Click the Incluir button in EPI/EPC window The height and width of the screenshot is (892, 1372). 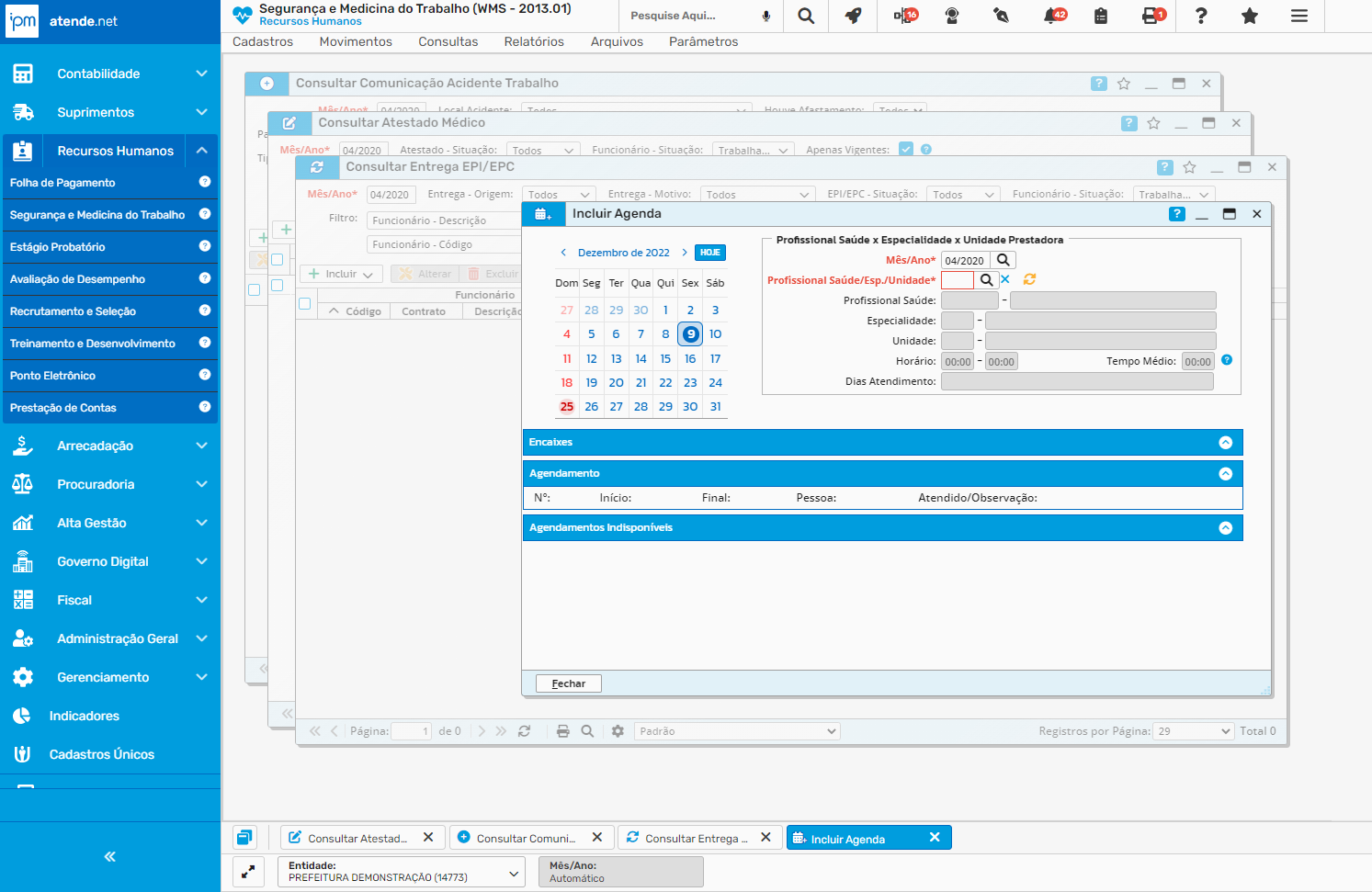click(341, 274)
